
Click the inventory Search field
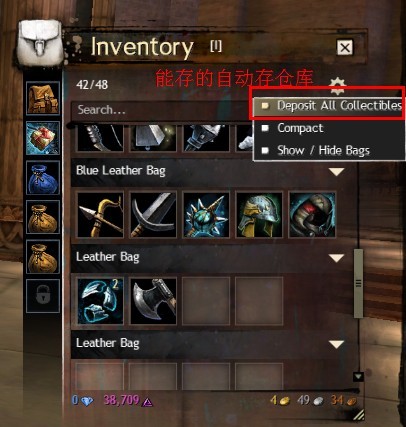coord(162,110)
